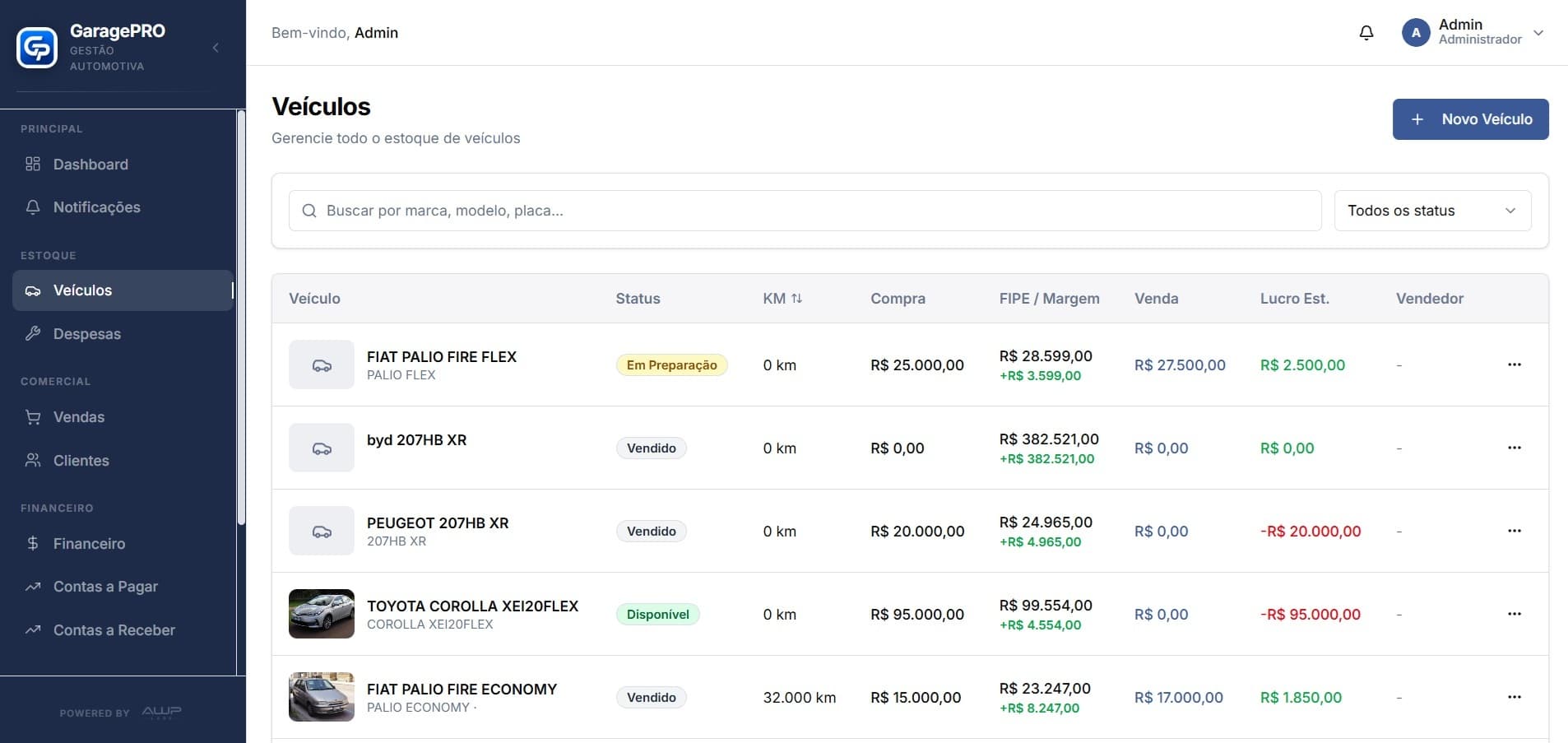Open the Todos os status dropdown
This screenshot has width=1568, height=743.
[x=1432, y=211]
